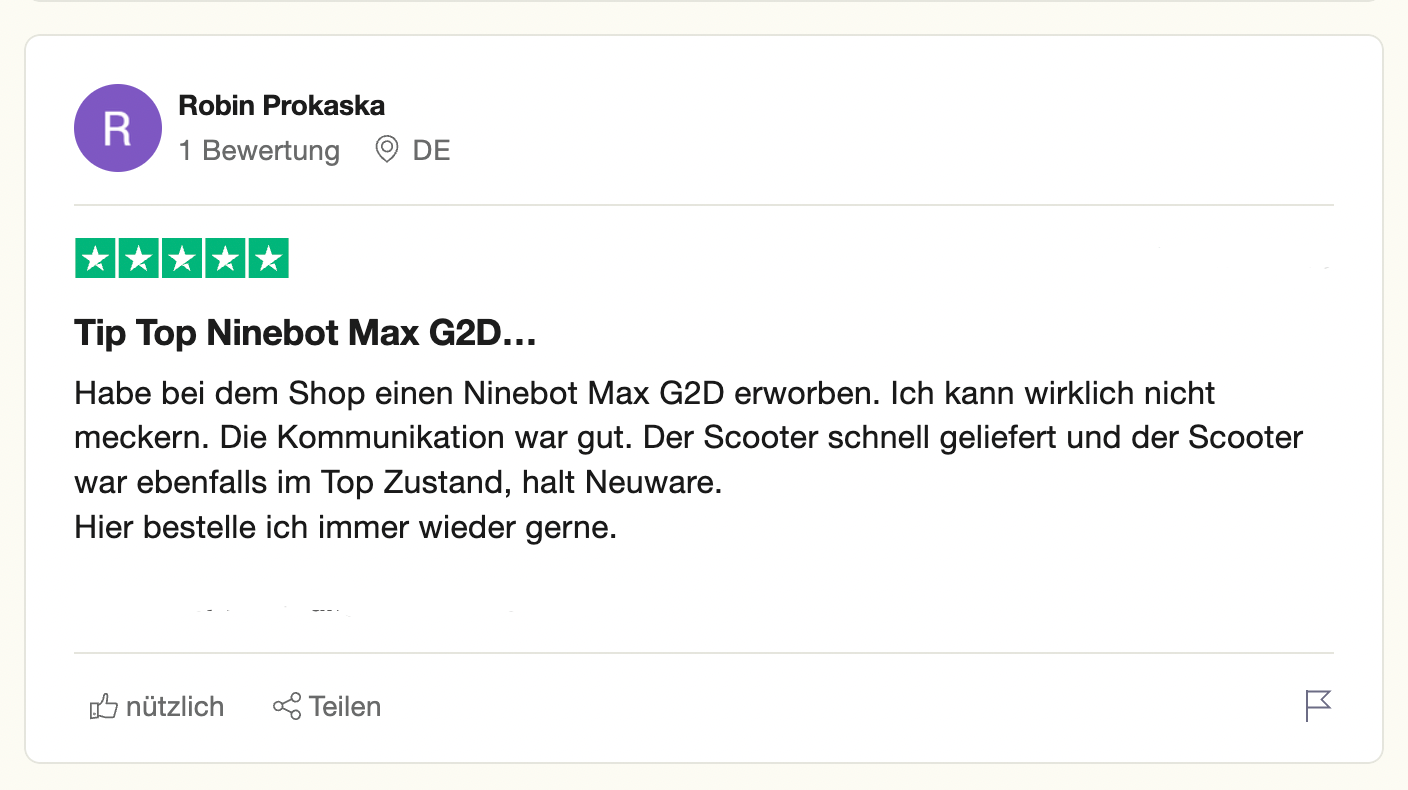Open Robin Prokaska's profile name link
Viewport: 1408px width, 790px height.
pyautogui.click(x=281, y=106)
